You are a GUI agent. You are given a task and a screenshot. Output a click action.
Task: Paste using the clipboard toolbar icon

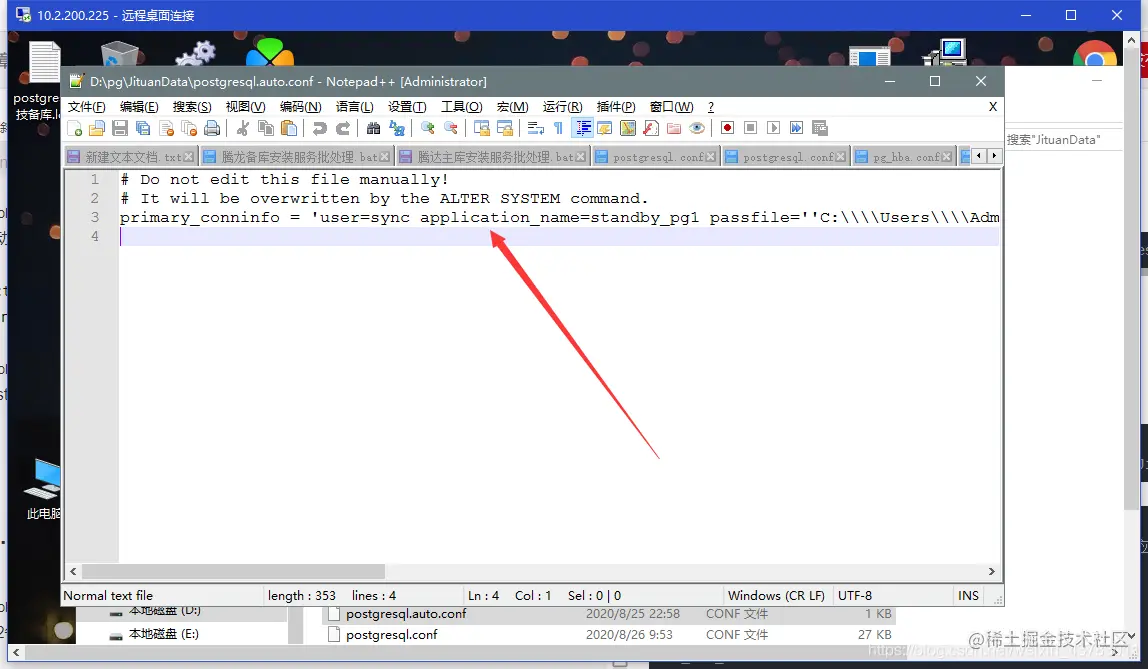[289, 129]
